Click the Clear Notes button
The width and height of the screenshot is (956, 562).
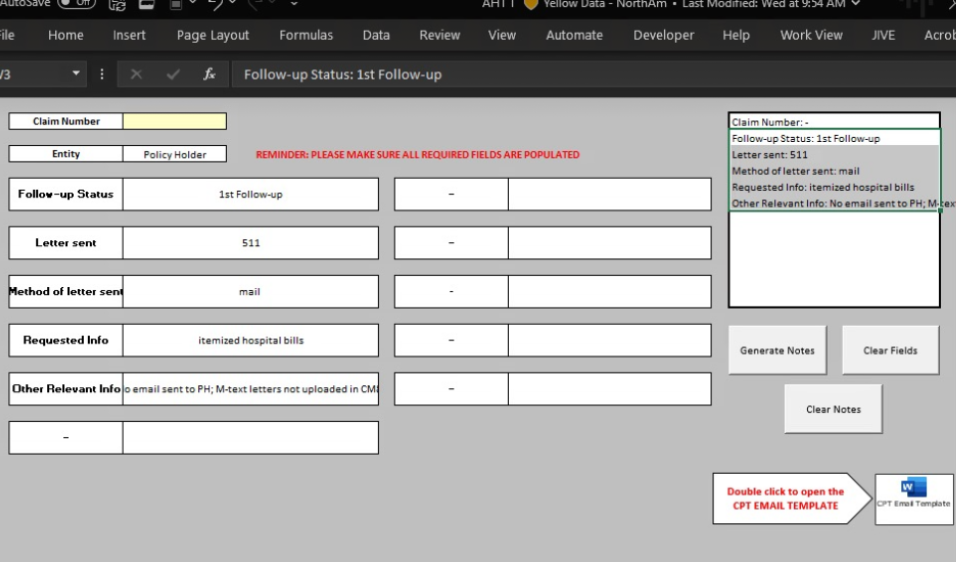(x=833, y=409)
